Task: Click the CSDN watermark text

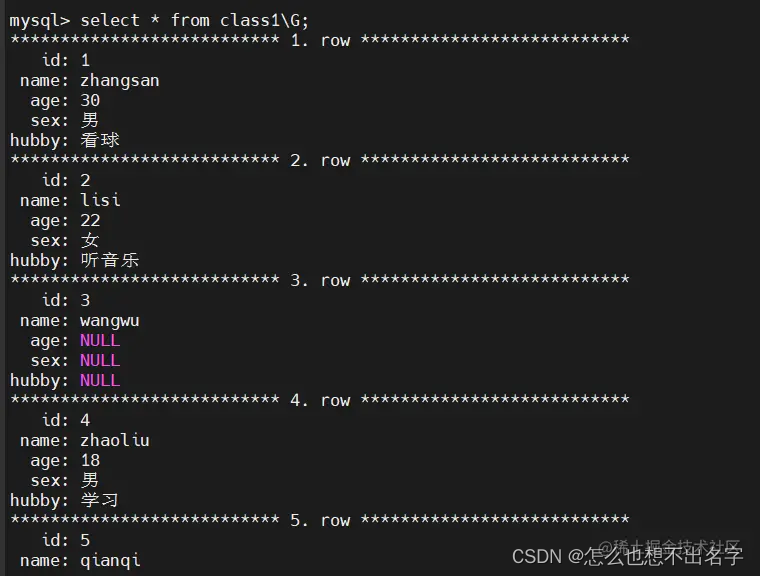Action: tap(627, 556)
